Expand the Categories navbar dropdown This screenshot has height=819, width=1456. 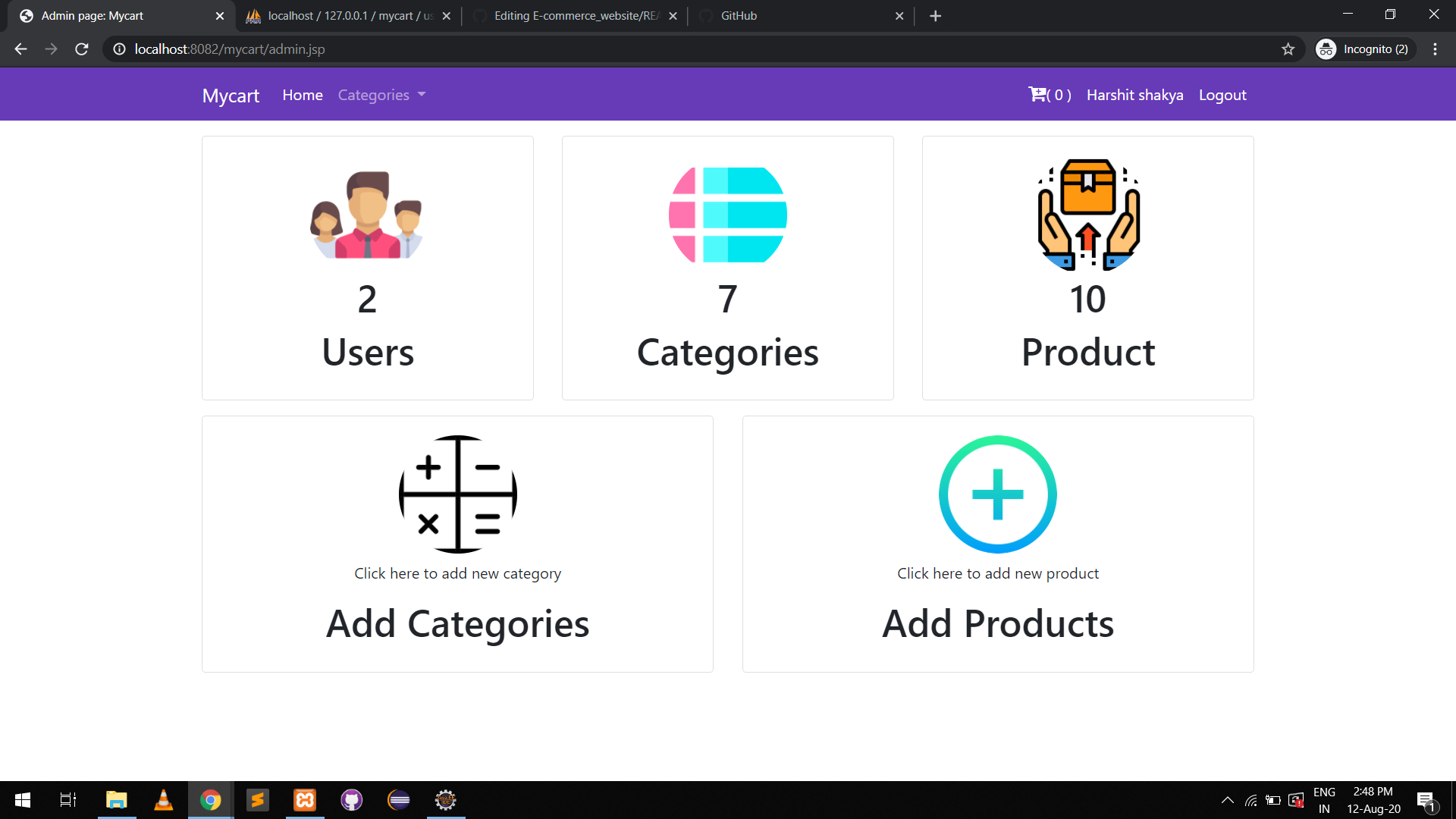[381, 95]
